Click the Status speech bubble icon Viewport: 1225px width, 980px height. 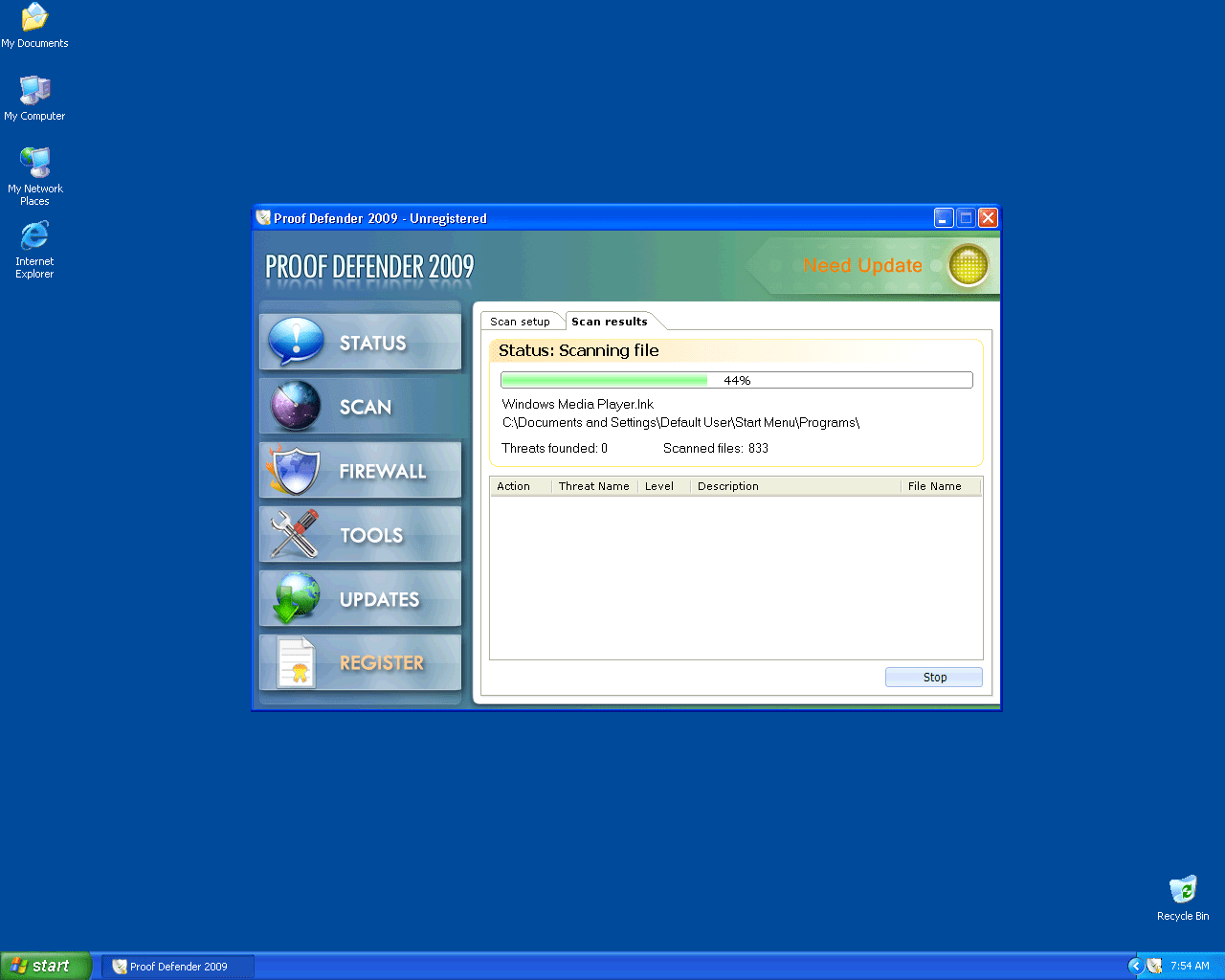[296, 342]
